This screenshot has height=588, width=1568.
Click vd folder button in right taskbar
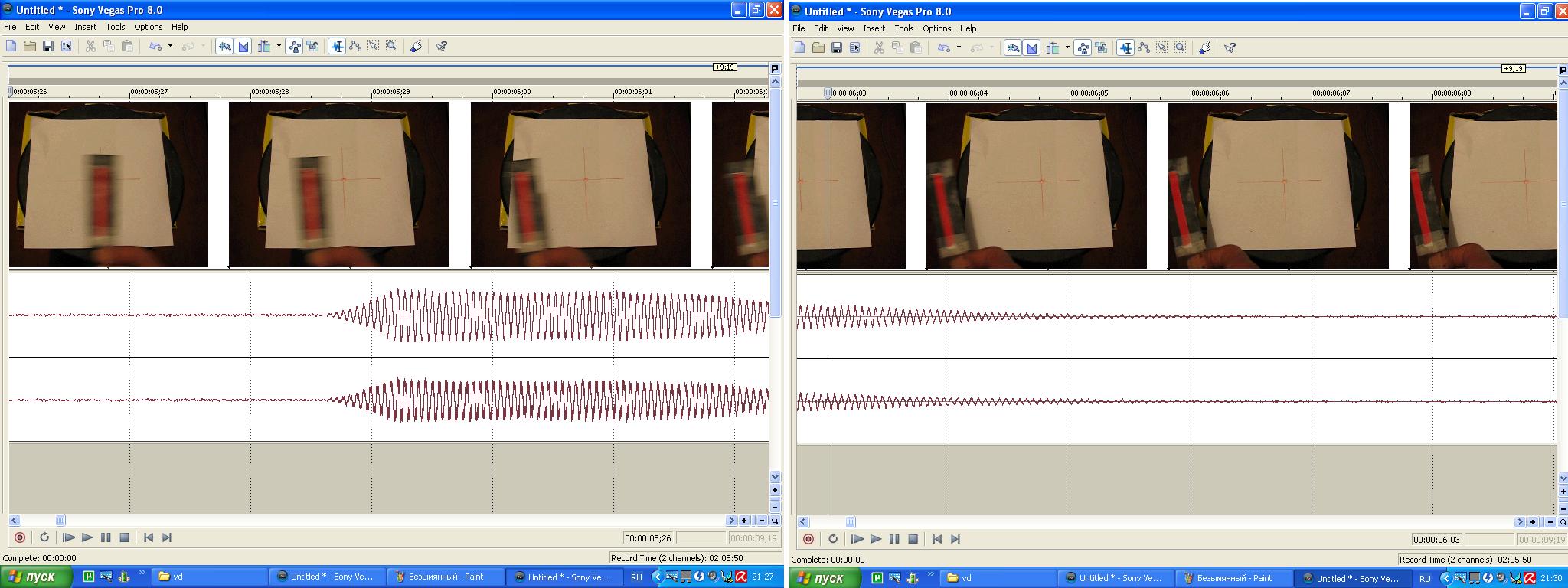[966, 579]
